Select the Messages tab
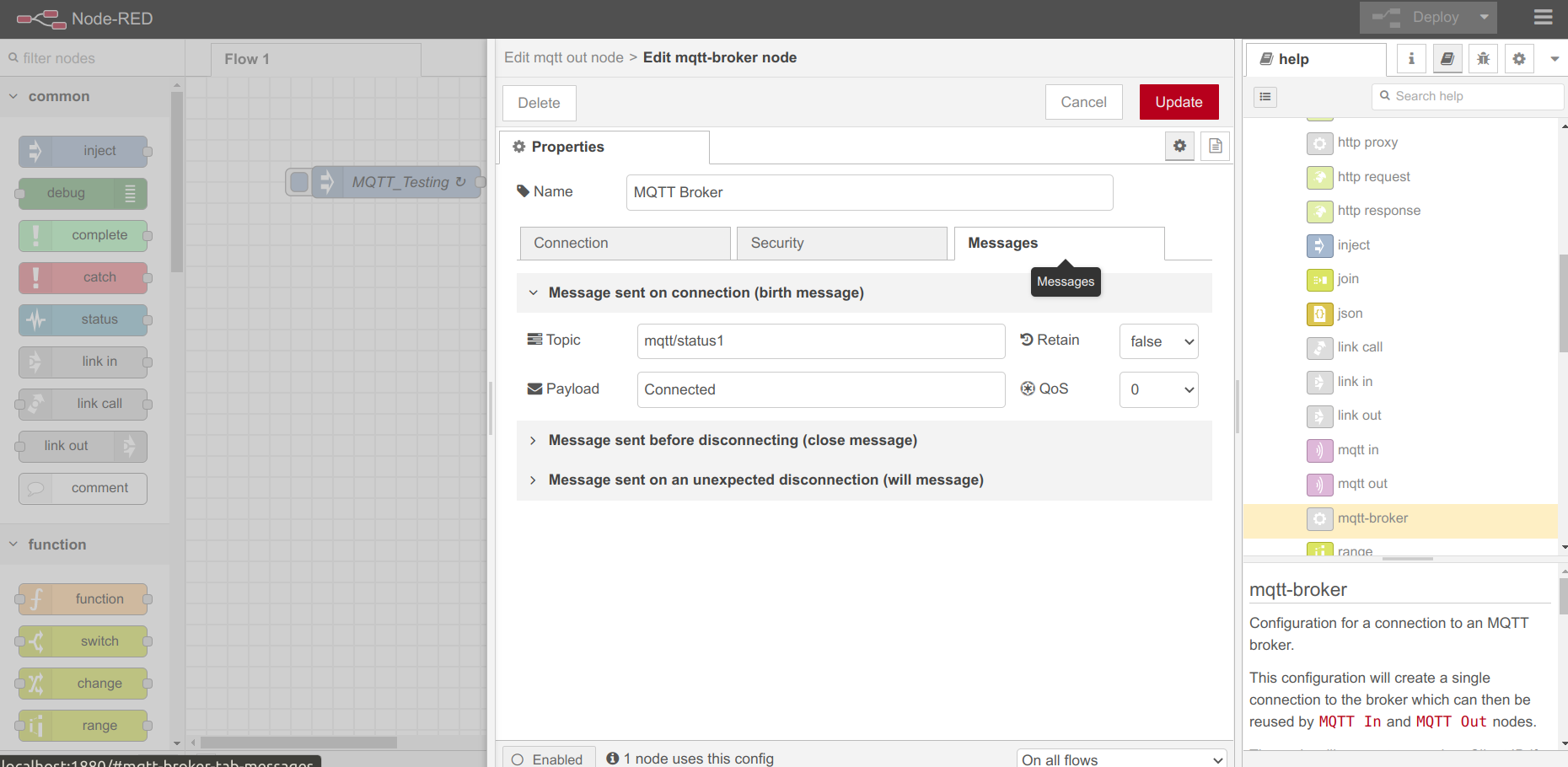This screenshot has width=1568, height=767. (1059, 243)
